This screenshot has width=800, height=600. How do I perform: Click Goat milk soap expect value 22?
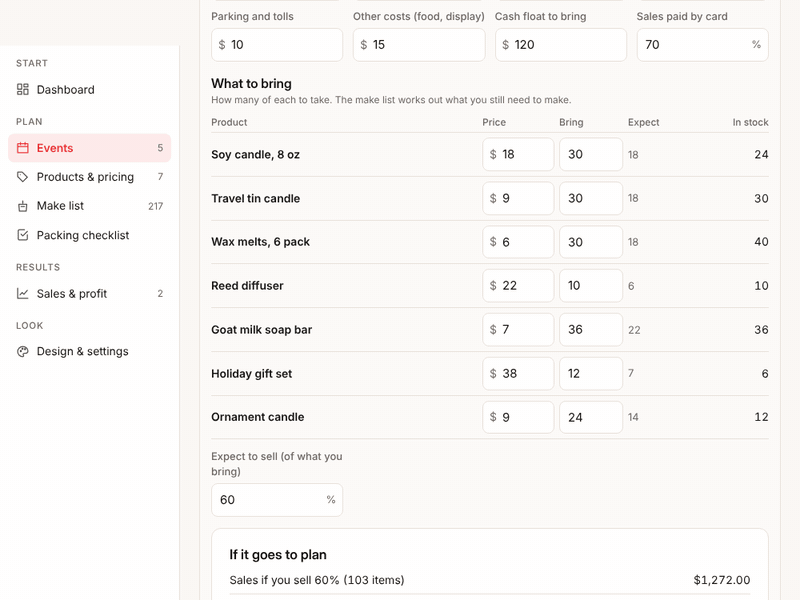634,330
